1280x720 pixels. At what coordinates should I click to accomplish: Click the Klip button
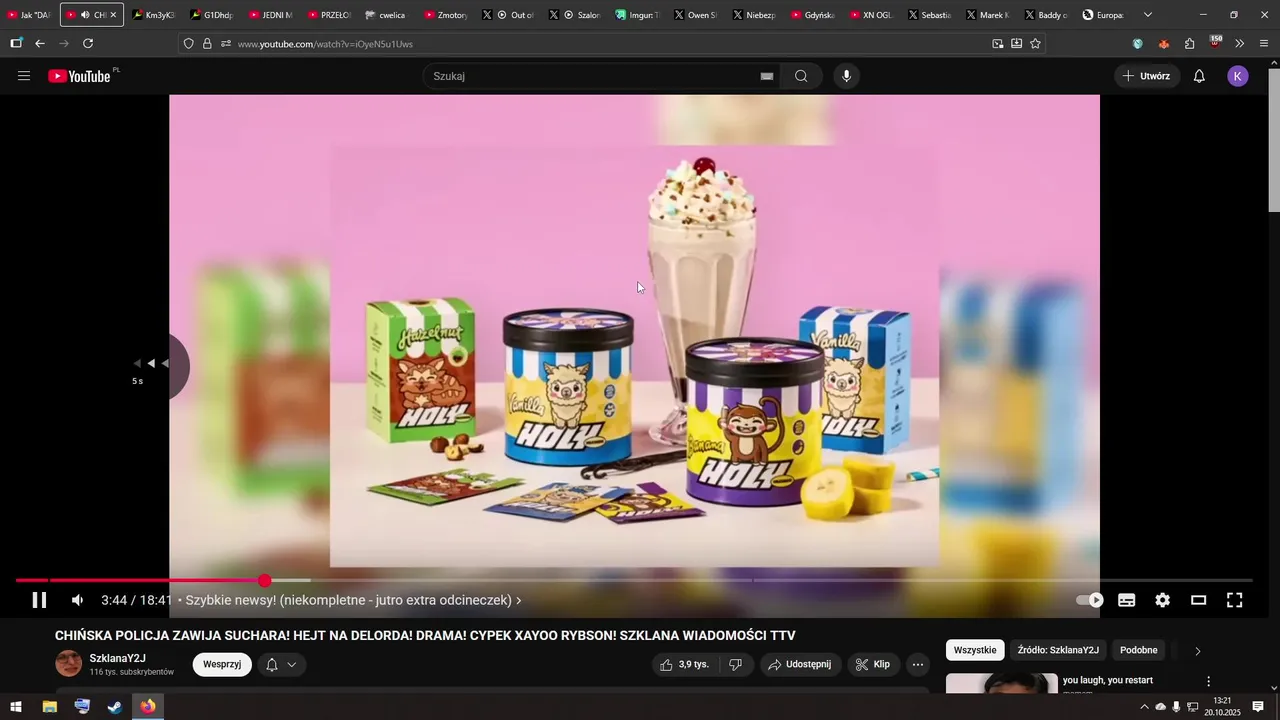pyautogui.click(x=873, y=664)
